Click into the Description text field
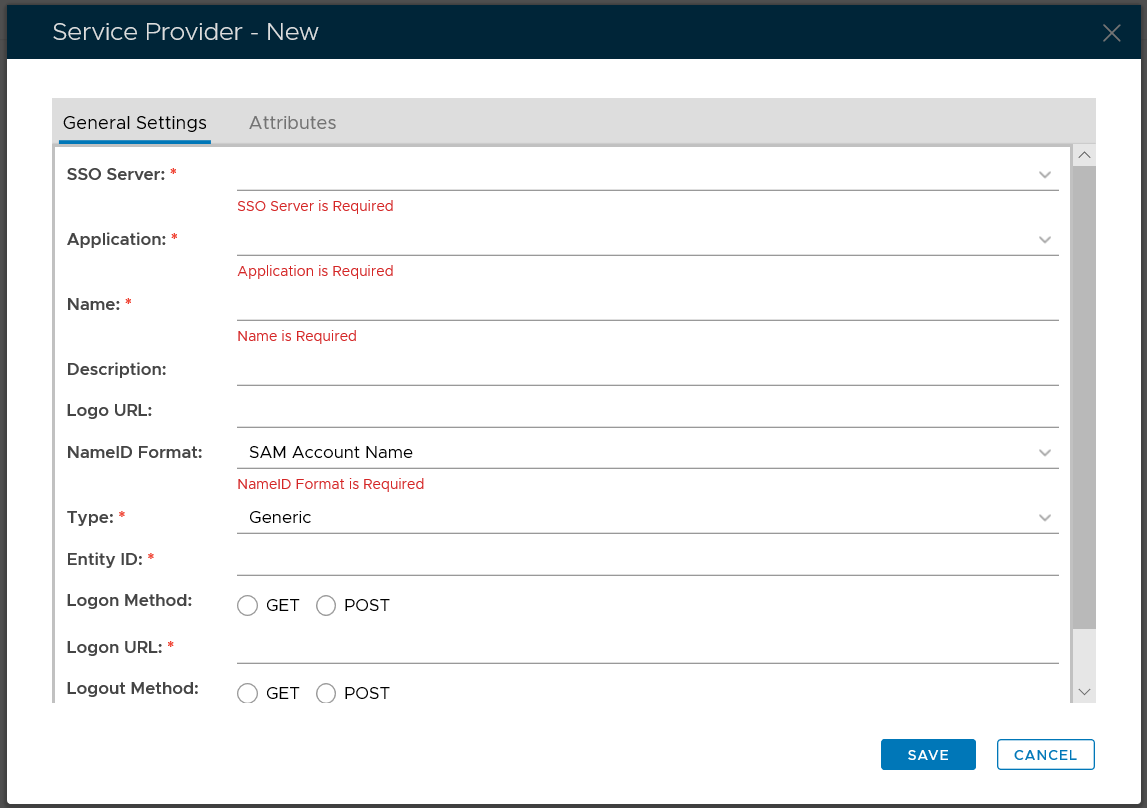Screen dimensions: 1147x808 647,370
